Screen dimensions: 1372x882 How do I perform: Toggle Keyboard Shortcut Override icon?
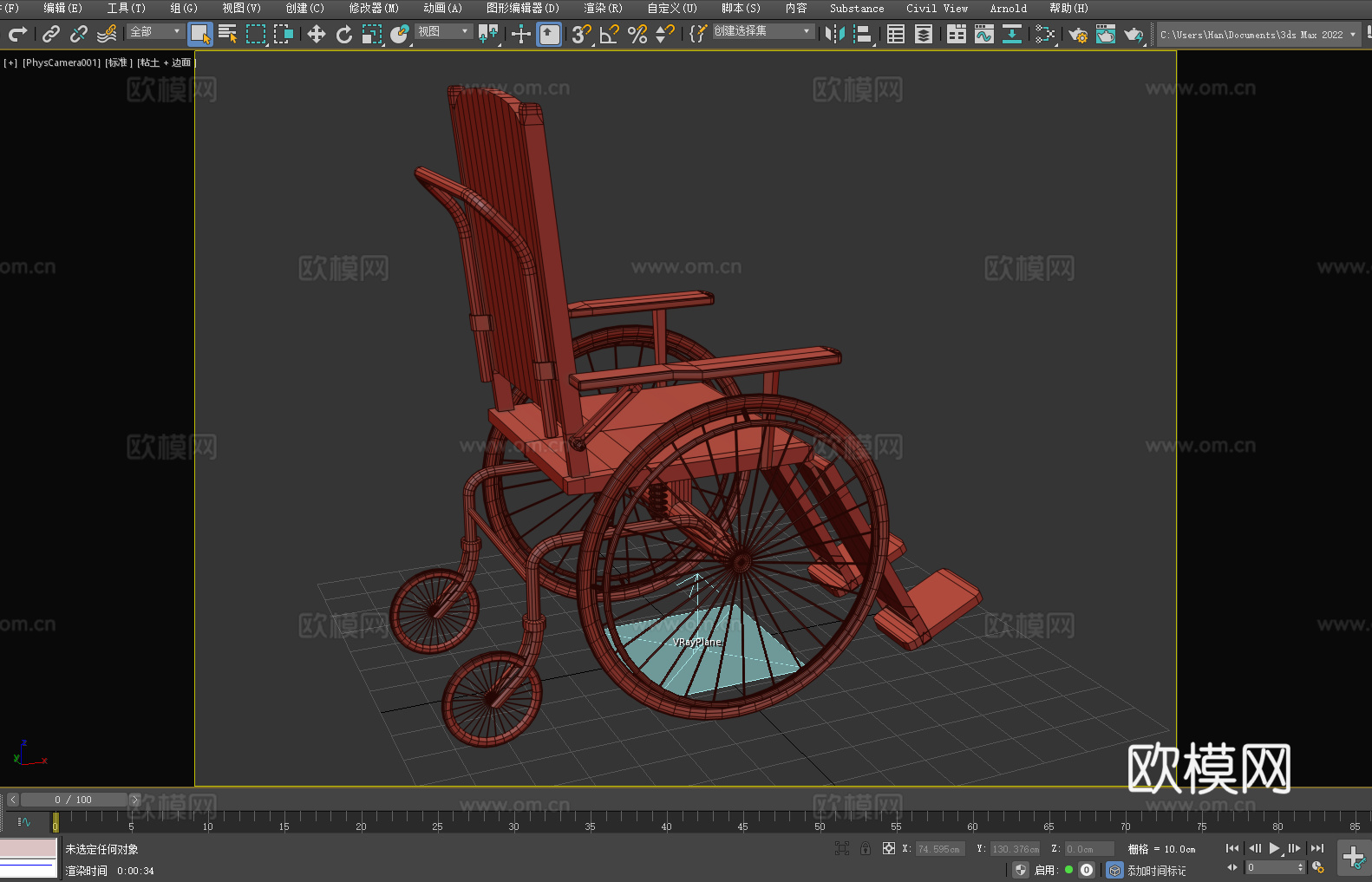(x=549, y=34)
